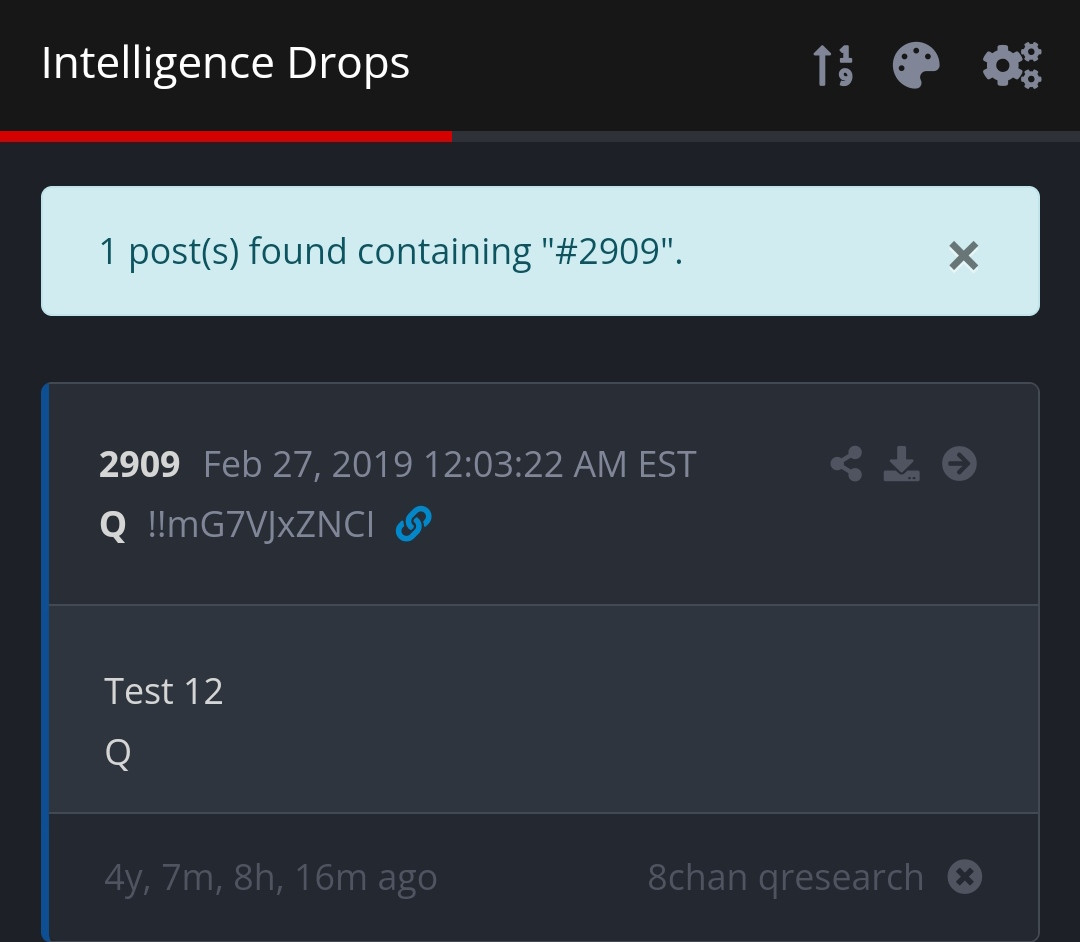Download post 2909 as an image
This screenshot has width=1080, height=942.
click(x=902, y=464)
